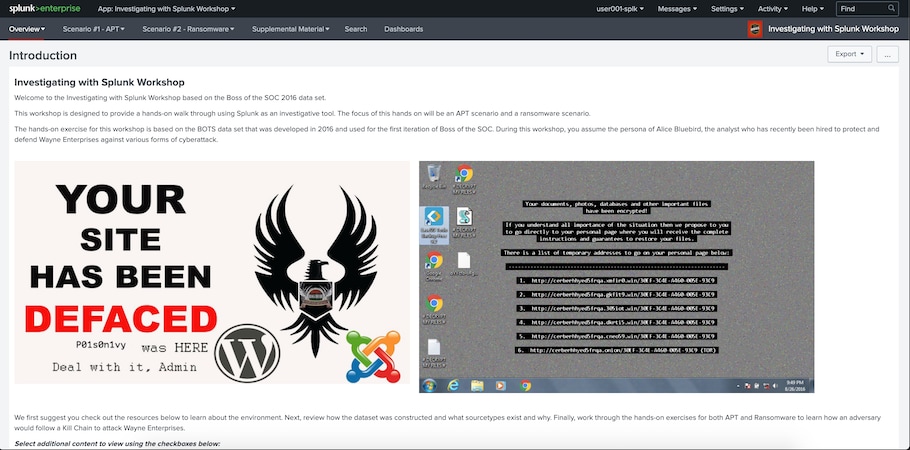Expand the Messages menu
Viewport: 910px width, 450px height.
[677, 9]
